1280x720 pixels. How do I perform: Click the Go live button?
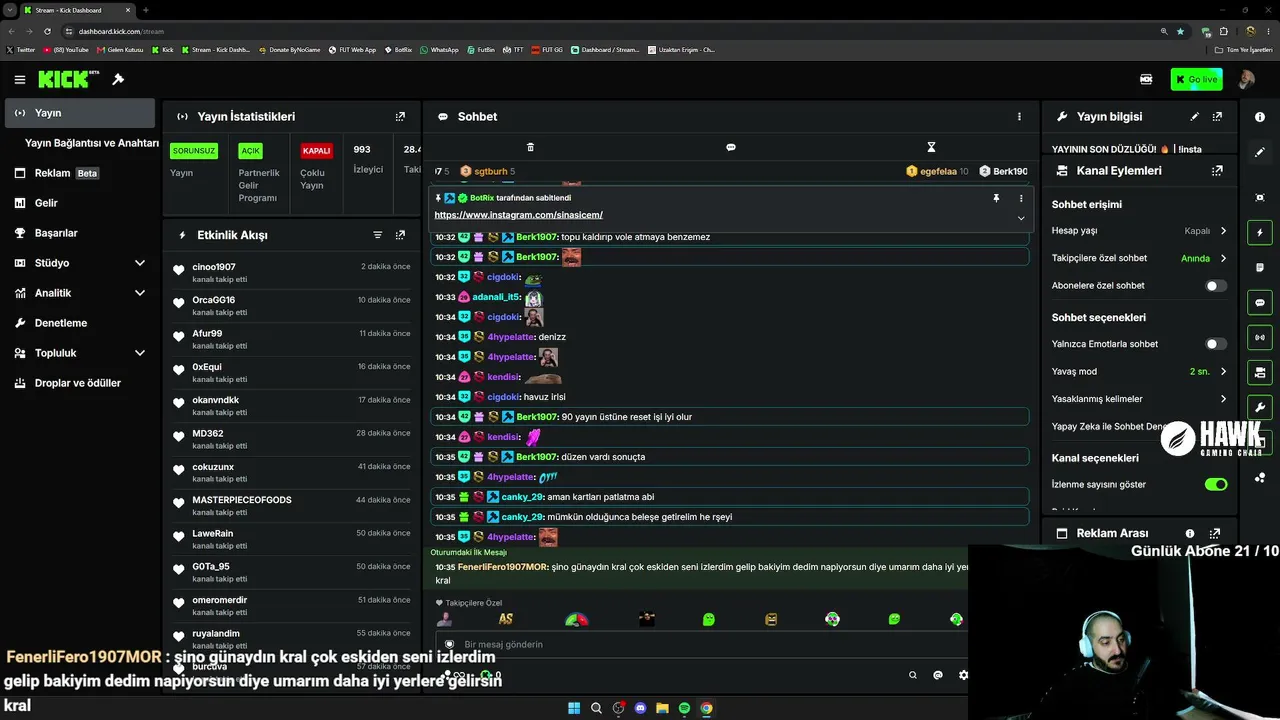click(1196, 80)
